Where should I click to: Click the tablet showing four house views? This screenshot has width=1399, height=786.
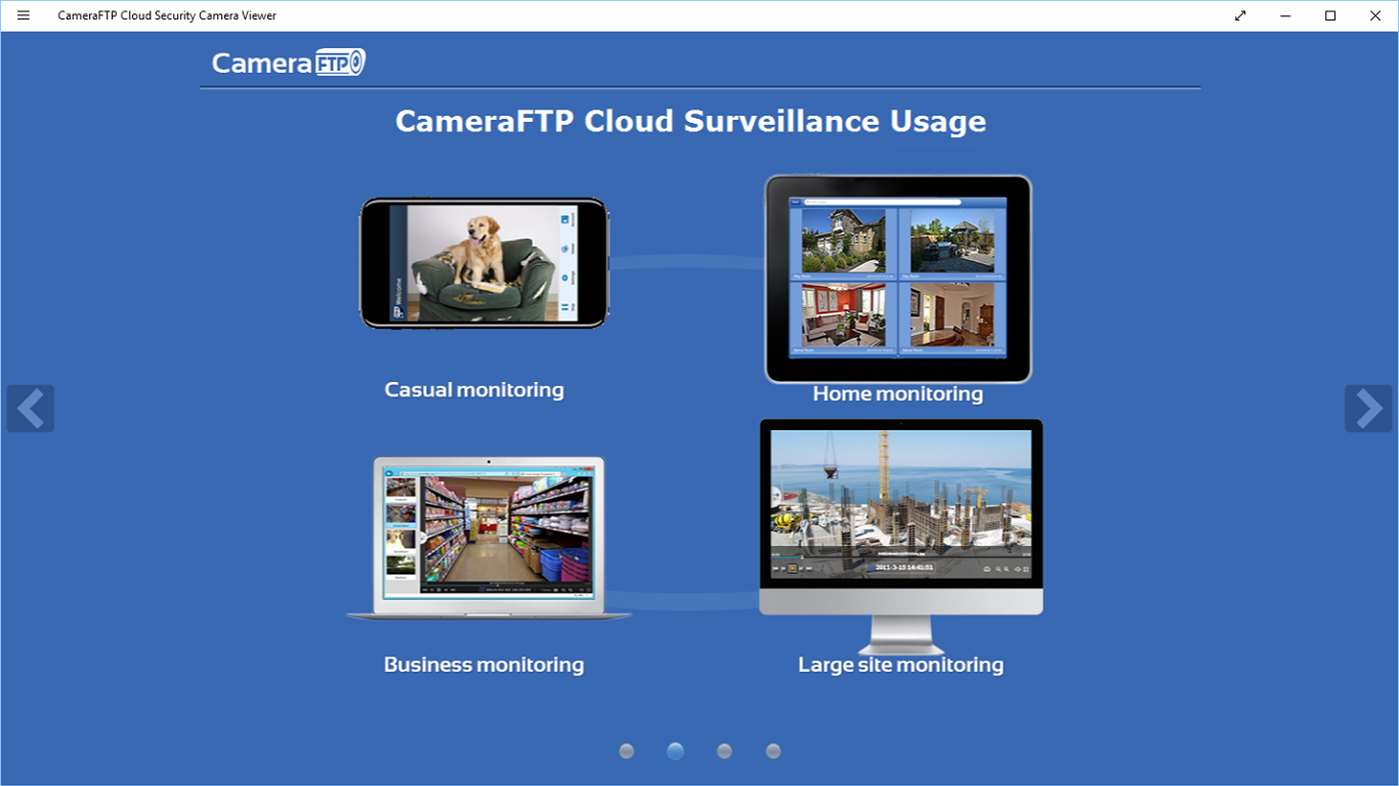click(x=897, y=278)
